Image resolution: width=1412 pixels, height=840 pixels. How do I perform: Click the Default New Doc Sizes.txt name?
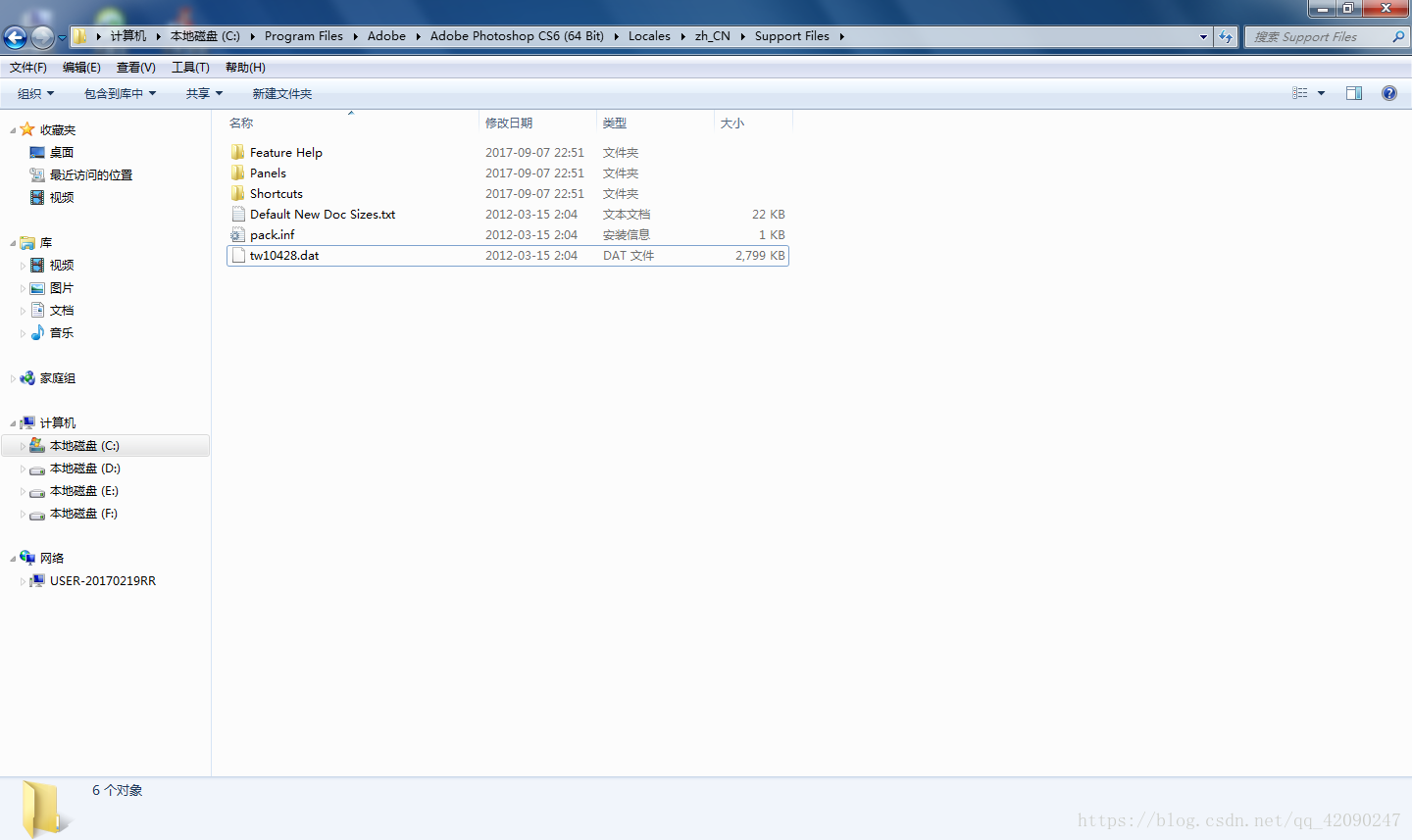pyautogui.click(x=323, y=214)
